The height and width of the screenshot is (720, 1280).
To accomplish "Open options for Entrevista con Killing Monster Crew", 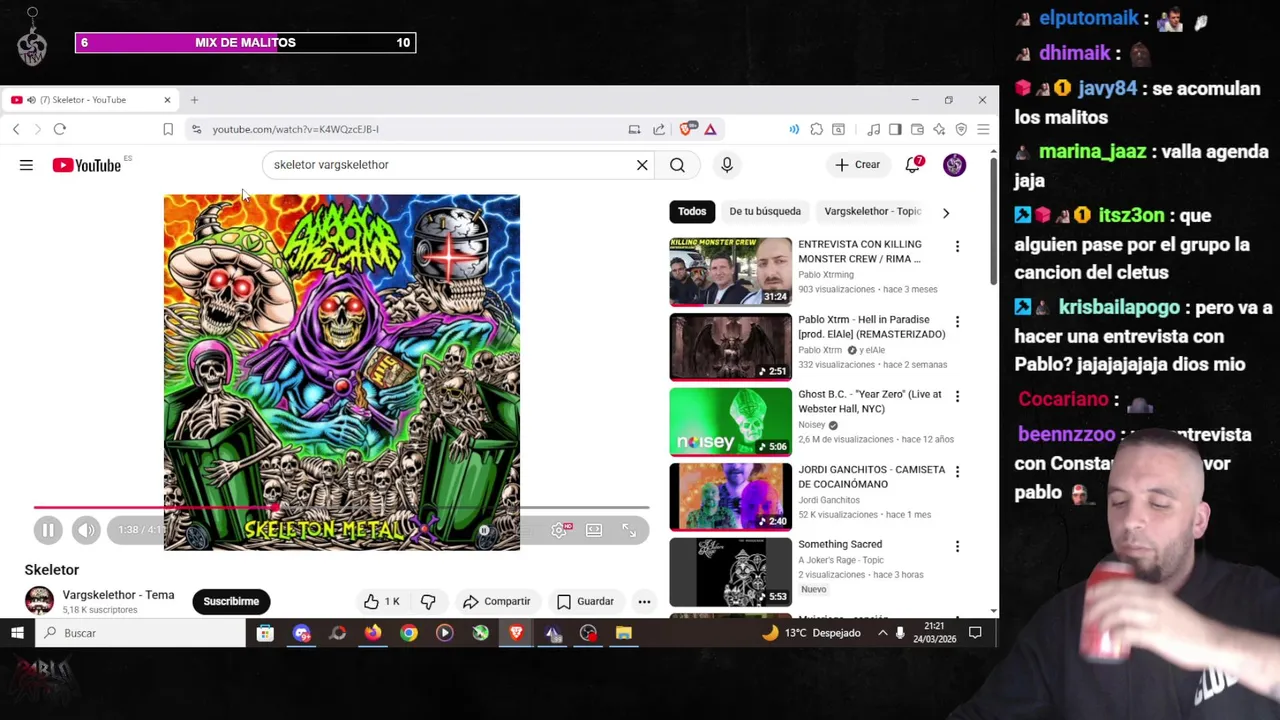I will click(x=957, y=246).
